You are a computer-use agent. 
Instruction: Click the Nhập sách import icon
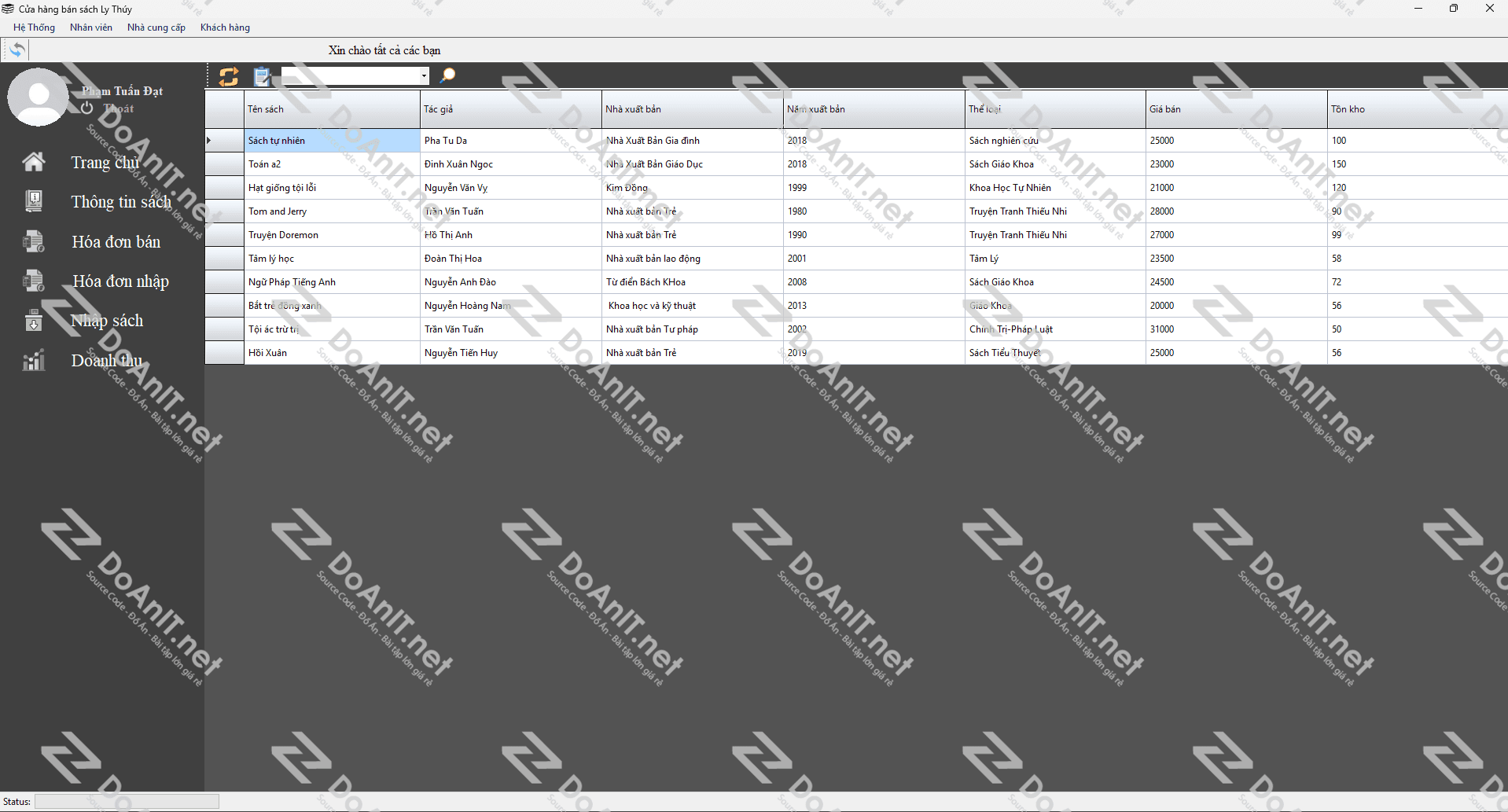[33, 321]
